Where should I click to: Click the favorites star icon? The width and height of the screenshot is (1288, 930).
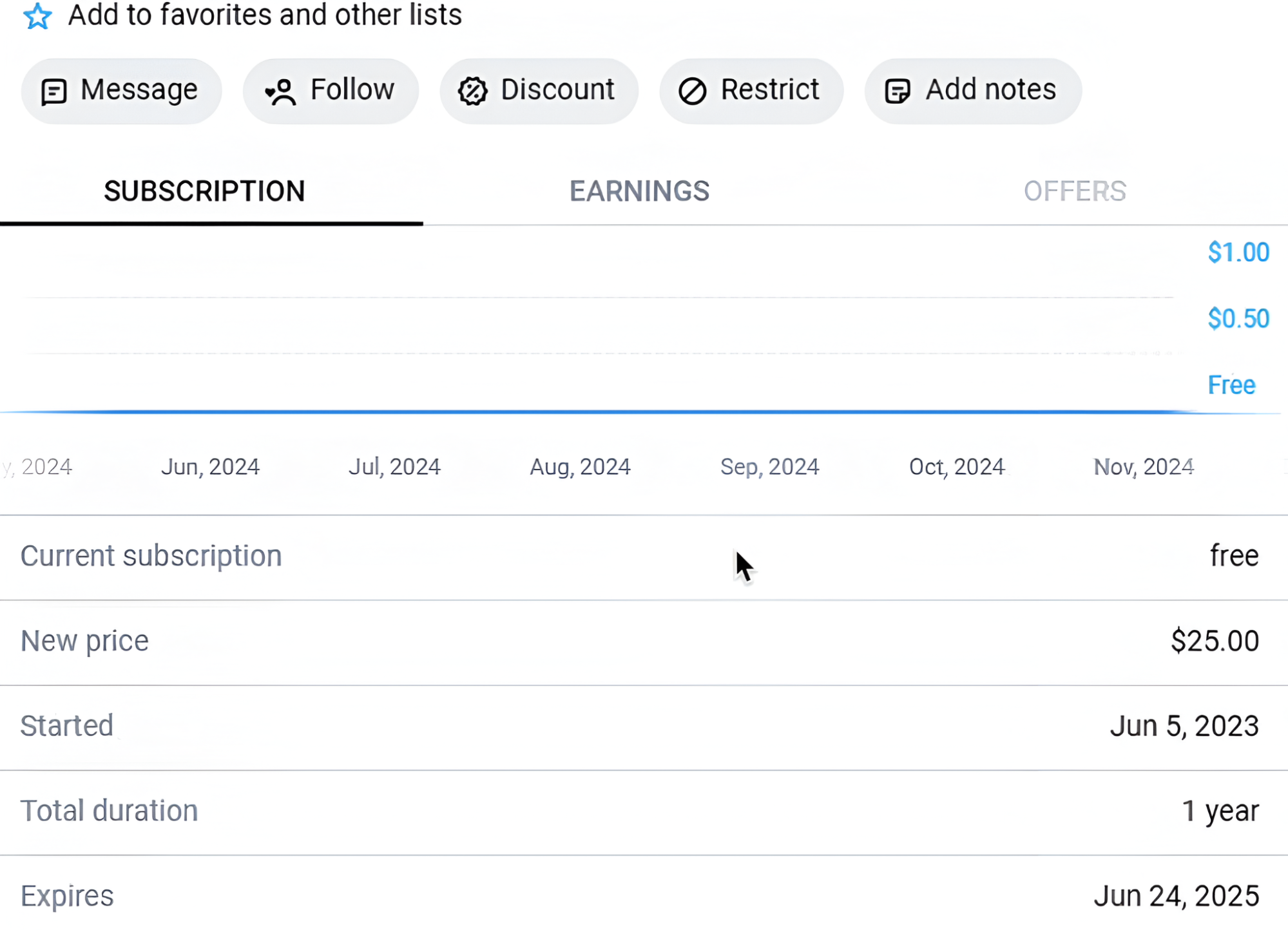(x=37, y=15)
